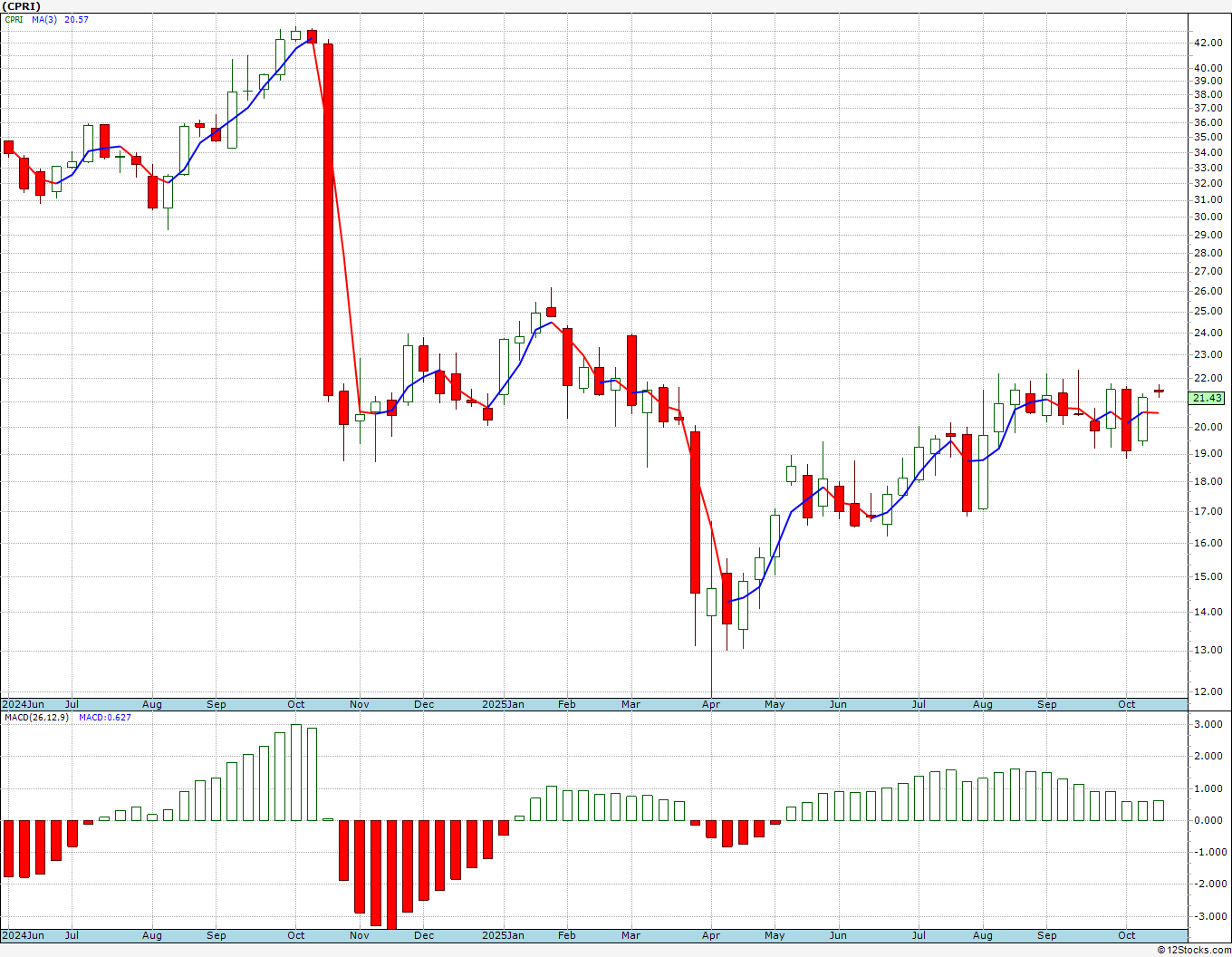Click Mar on the MACD panel axis
Viewport: 1232px width, 957px height.
point(631,935)
